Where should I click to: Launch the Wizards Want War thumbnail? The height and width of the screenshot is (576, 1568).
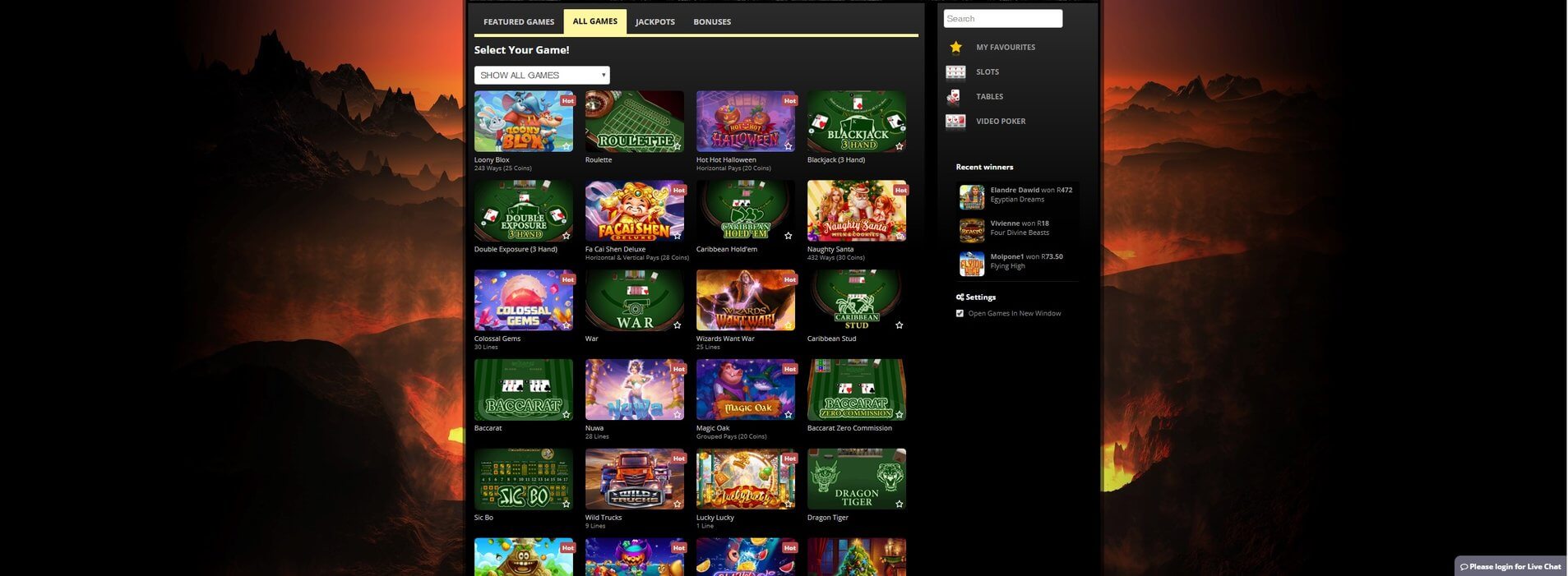pos(745,301)
